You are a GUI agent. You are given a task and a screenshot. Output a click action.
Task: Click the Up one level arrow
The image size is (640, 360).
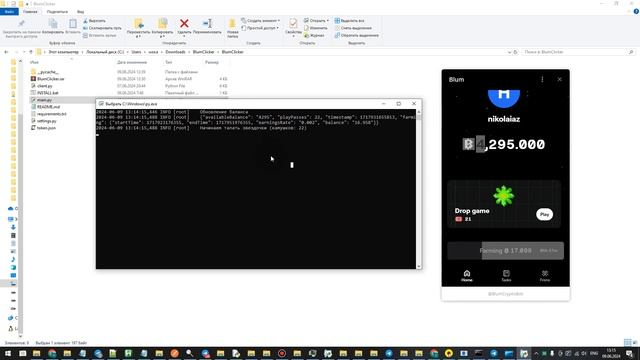31,52
